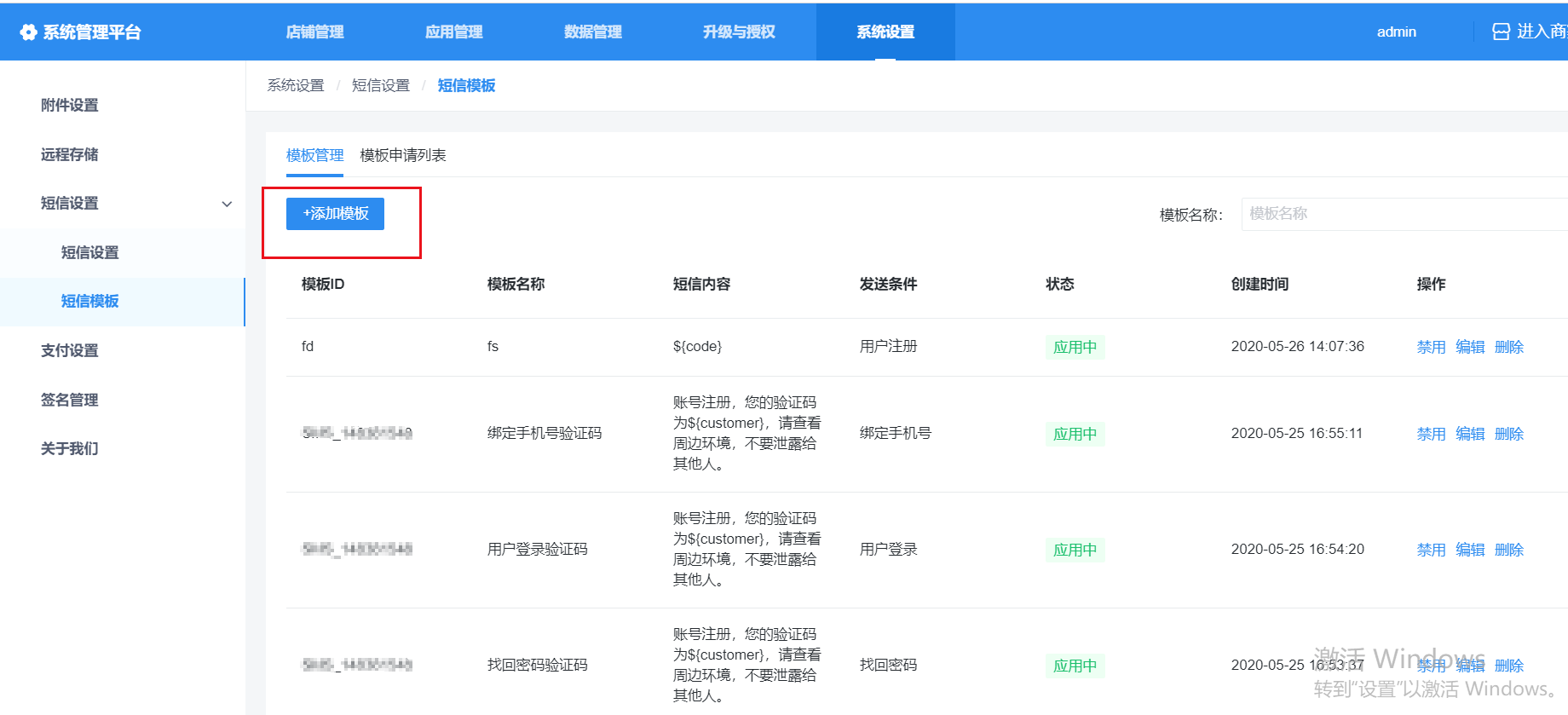Open 远程存储 in the sidebar
This screenshot has width=1568, height=715.
[x=70, y=154]
